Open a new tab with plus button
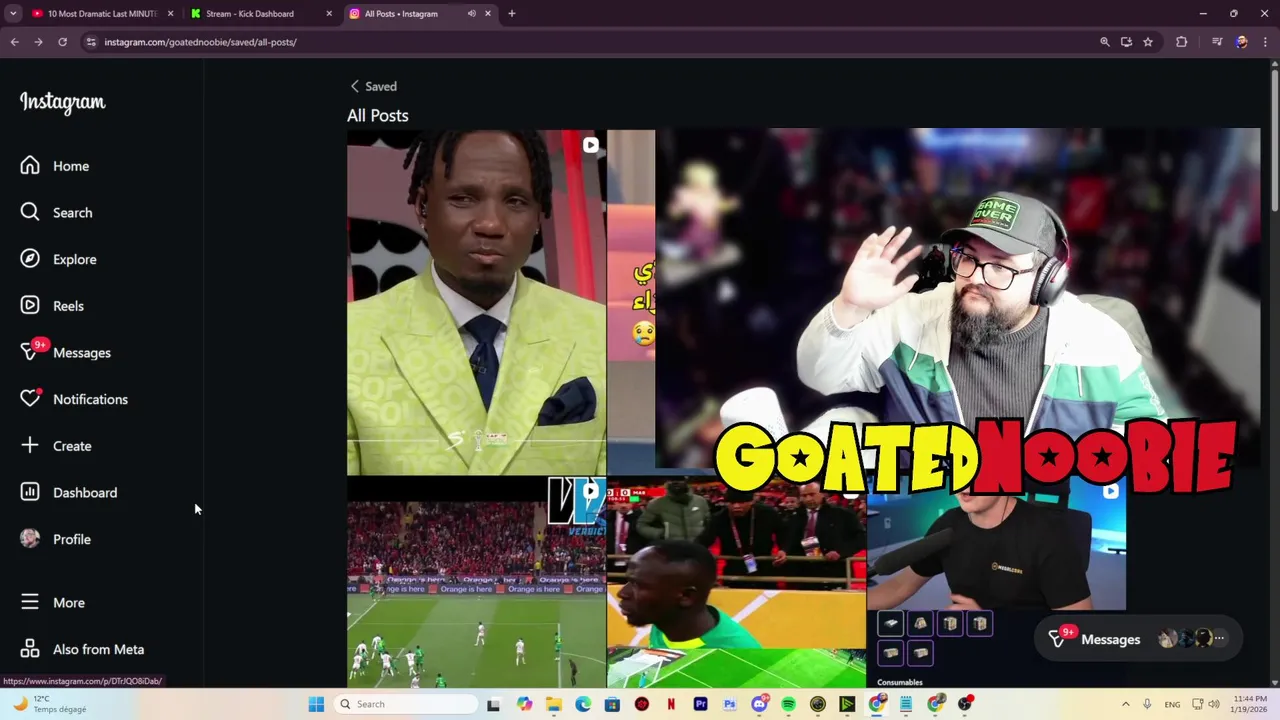 pyautogui.click(x=511, y=14)
